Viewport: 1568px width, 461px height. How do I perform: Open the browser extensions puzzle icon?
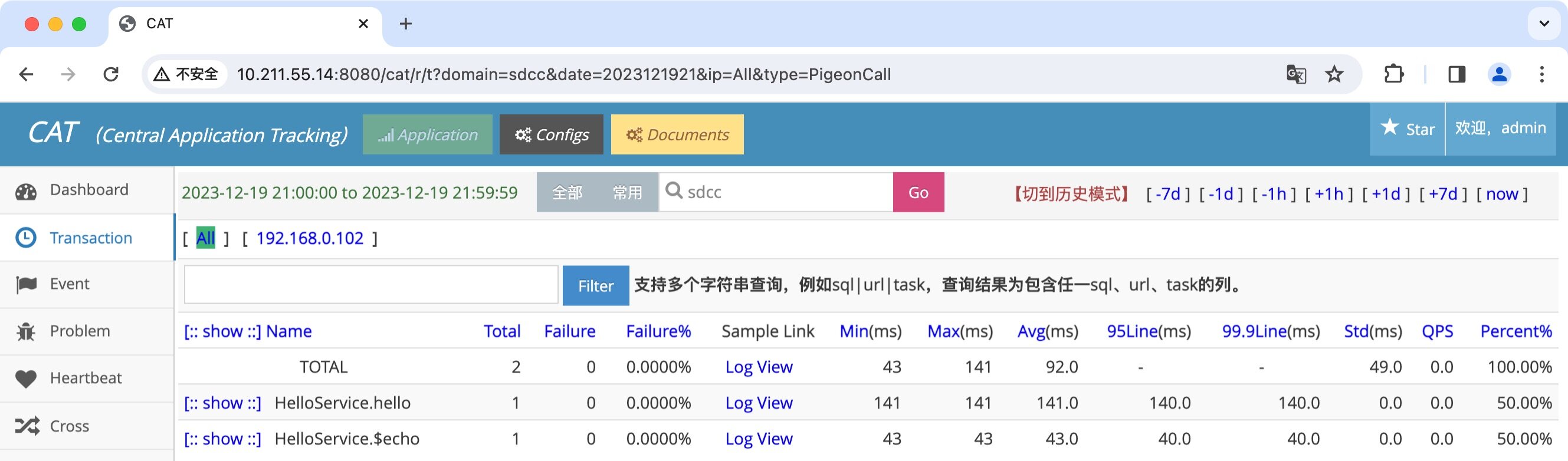pos(1393,74)
